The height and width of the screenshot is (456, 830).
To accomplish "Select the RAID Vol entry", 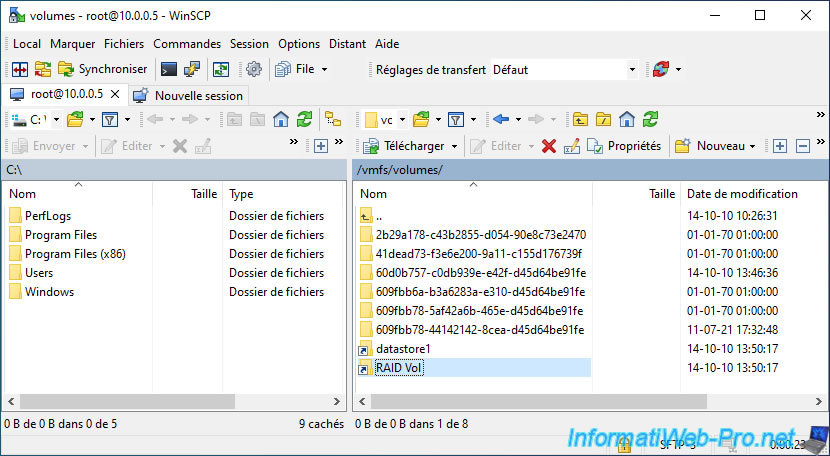I will coord(400,368).
